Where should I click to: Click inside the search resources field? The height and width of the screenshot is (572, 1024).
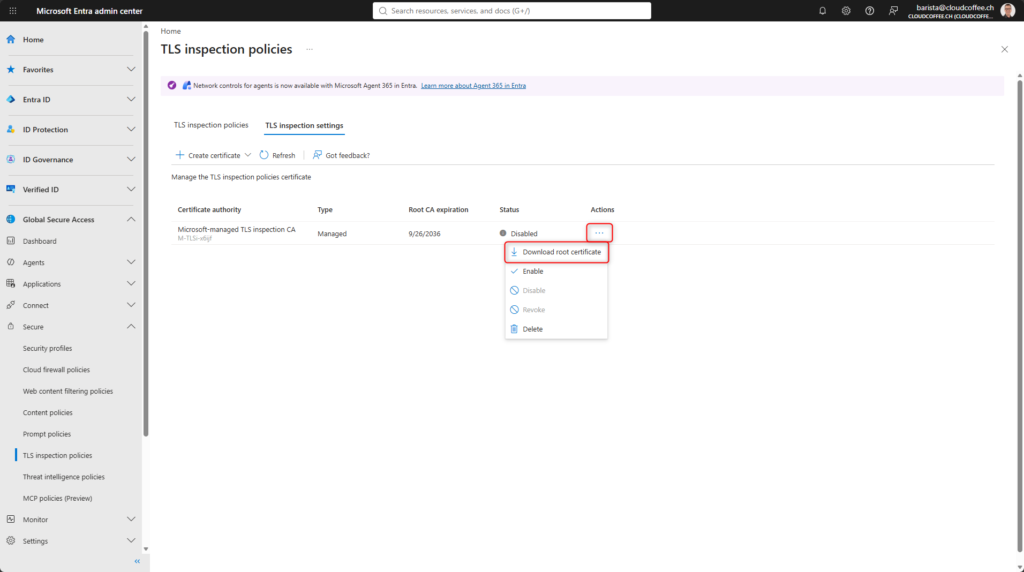[x=511, y=10]
